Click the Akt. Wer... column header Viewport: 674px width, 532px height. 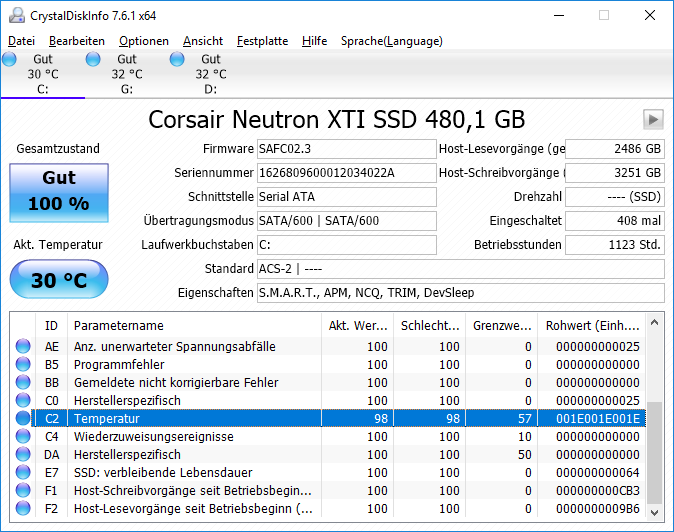tap(358, 325)
